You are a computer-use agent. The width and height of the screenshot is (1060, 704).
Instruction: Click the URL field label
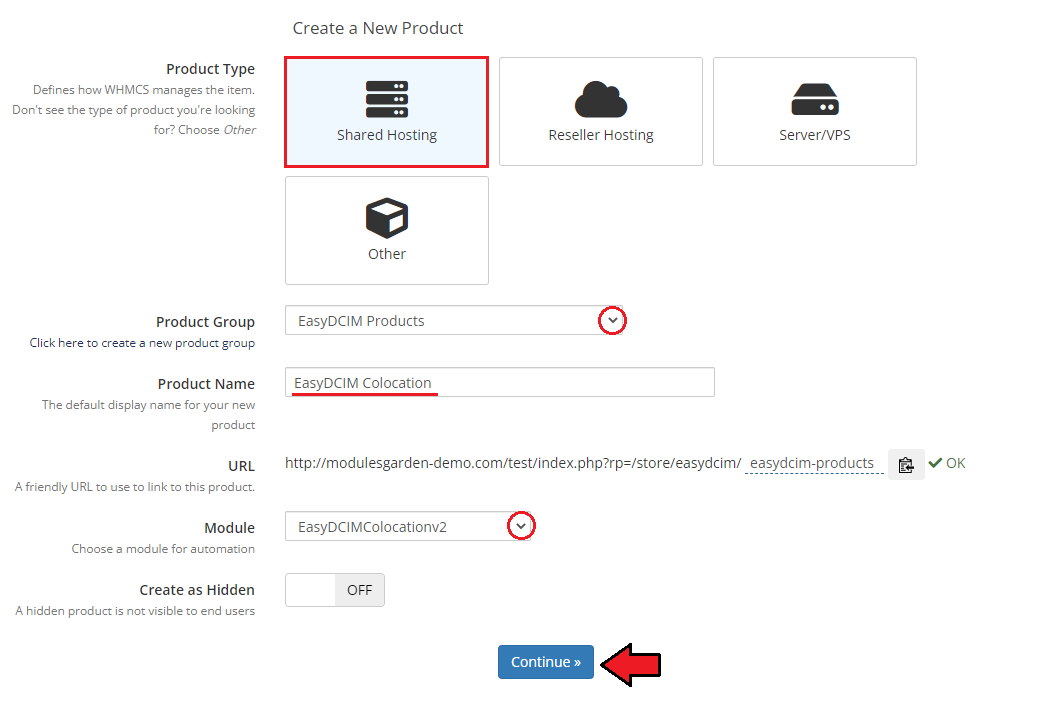(x=241, y=466)
